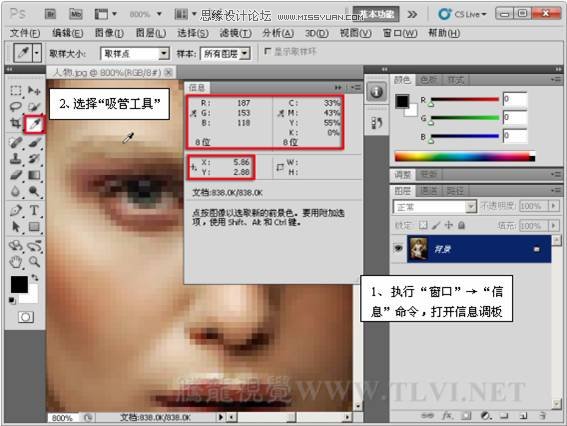
Task: Create new adjustment layer button
Action: click(485, 416)
